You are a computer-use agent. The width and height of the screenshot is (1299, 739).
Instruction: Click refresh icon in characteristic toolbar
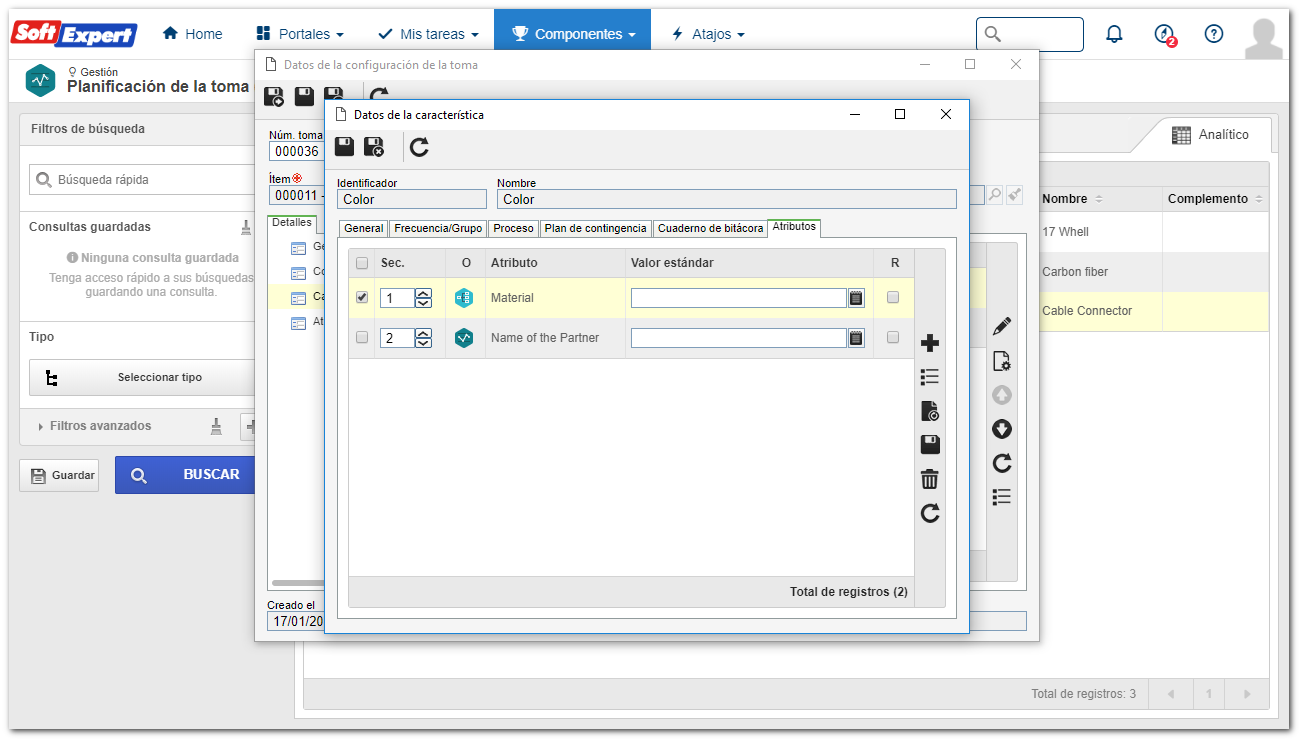[420, 147]
